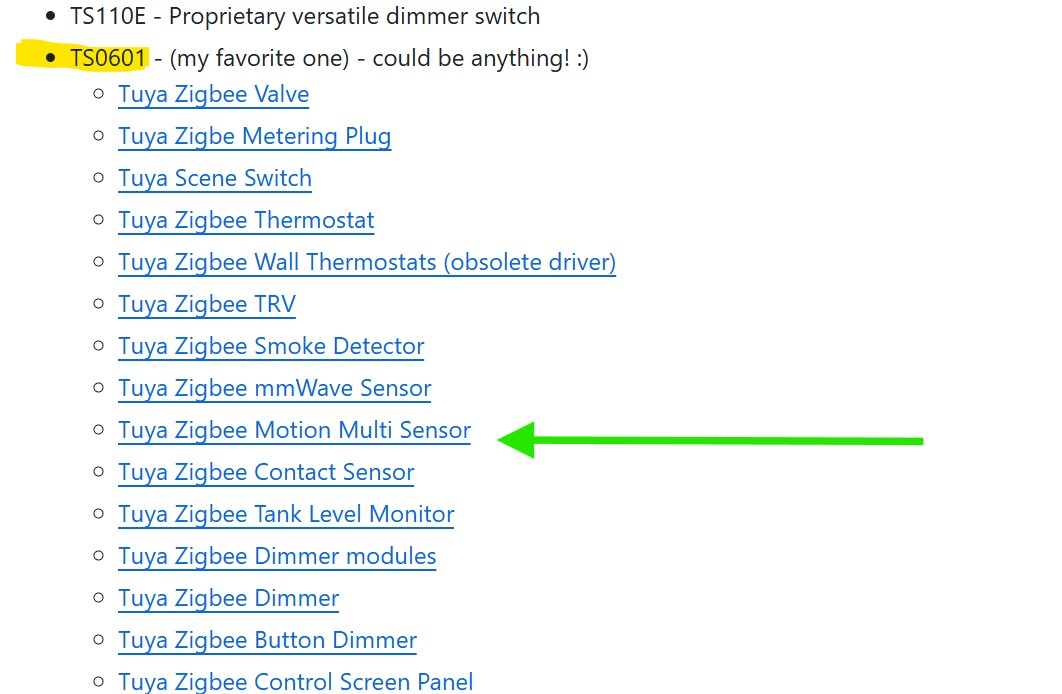The width and height of the screenshot is (1062, 694).
Task: Click the green arrow pointing at Motion Multi Sensor
Action: click(x=710, y=440)
